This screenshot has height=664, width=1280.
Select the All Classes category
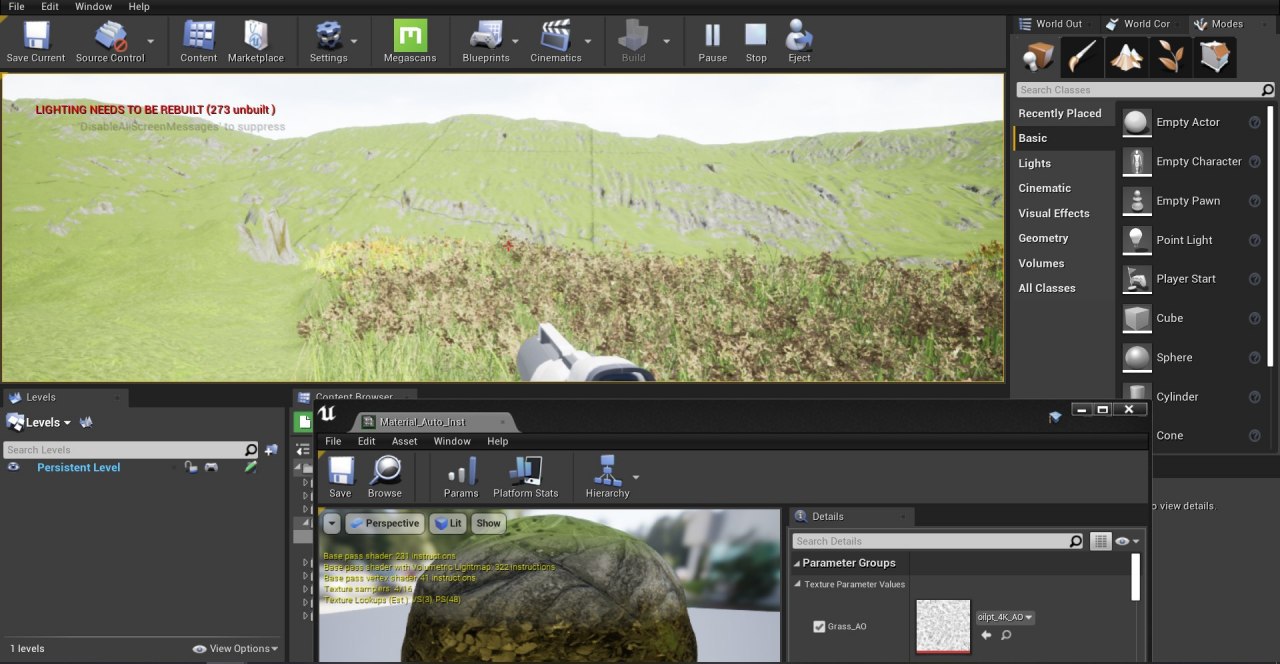coord(1047,288)
